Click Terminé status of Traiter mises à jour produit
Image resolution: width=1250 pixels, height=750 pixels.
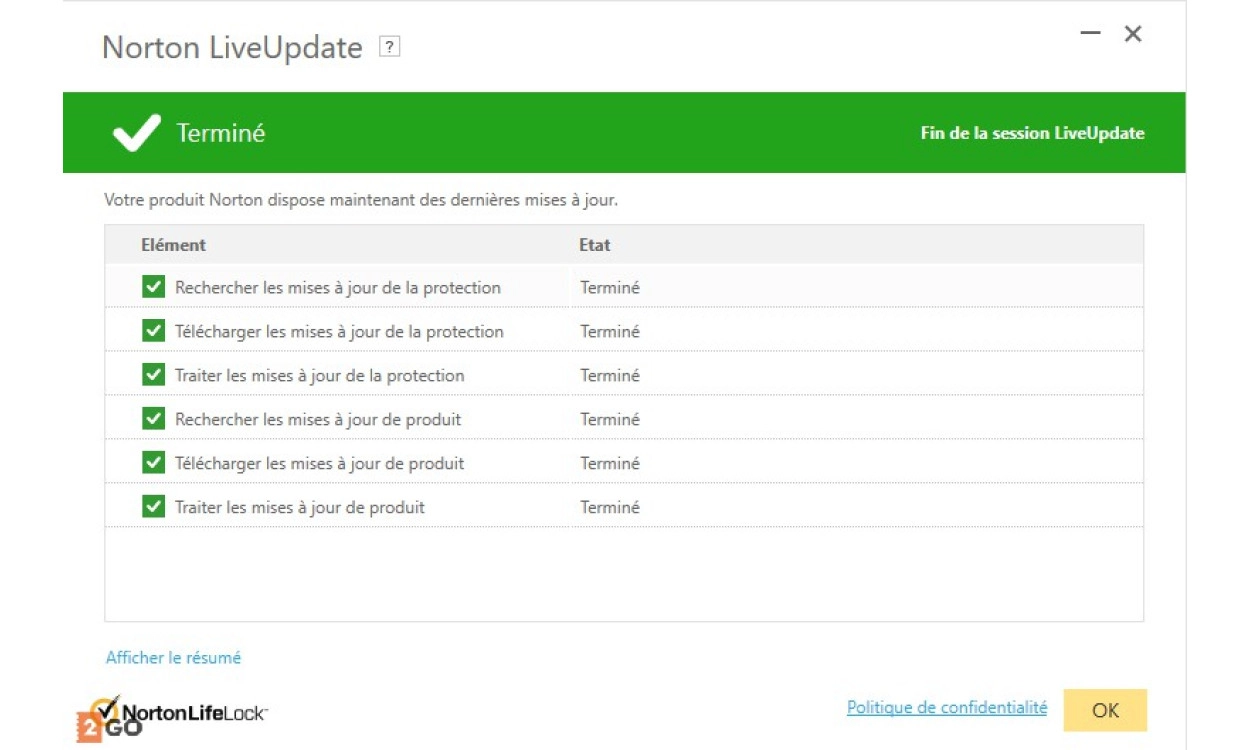pos(609,507)
